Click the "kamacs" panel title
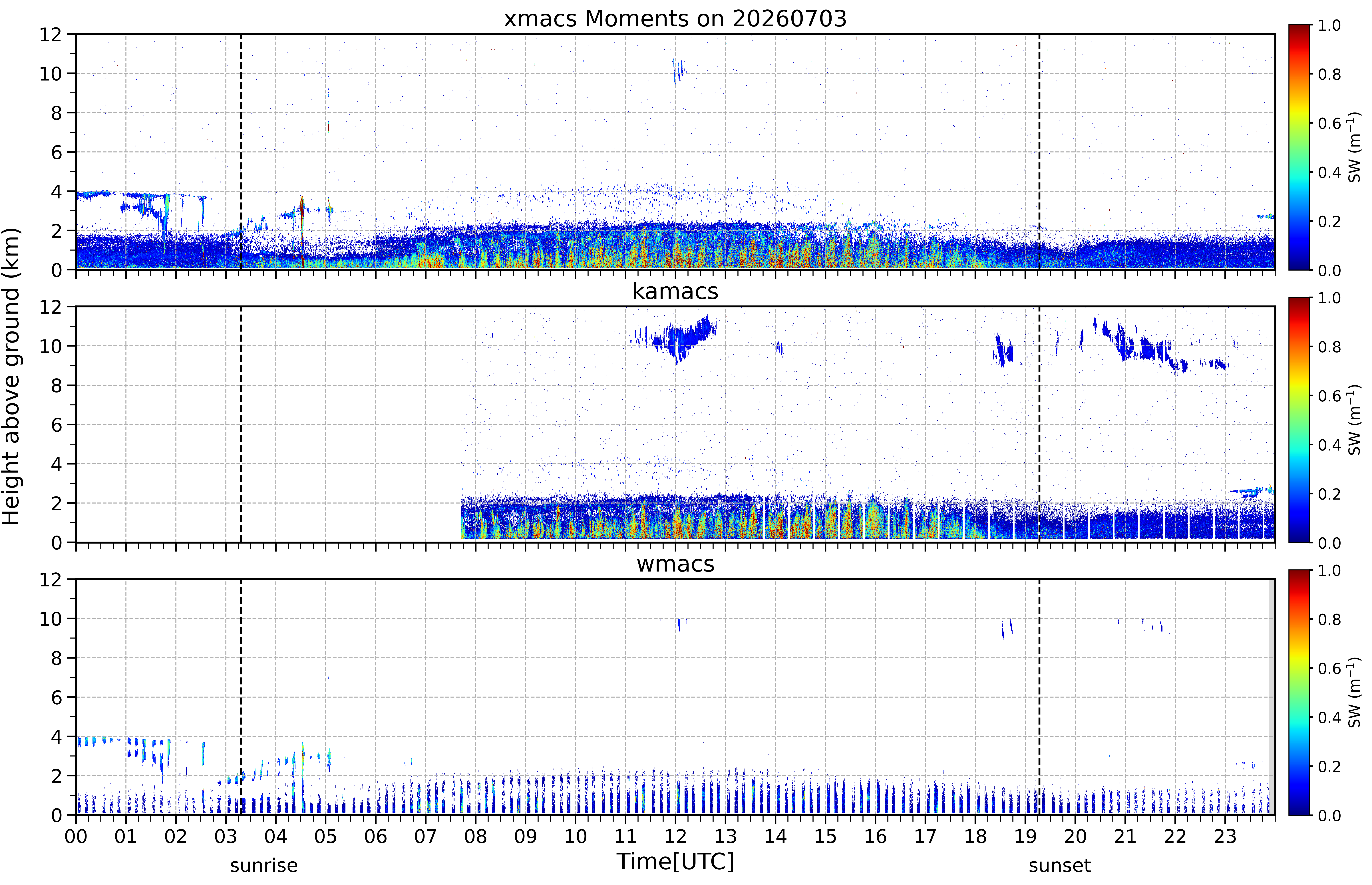The image size is (1372, 885). tap(675, 291)
